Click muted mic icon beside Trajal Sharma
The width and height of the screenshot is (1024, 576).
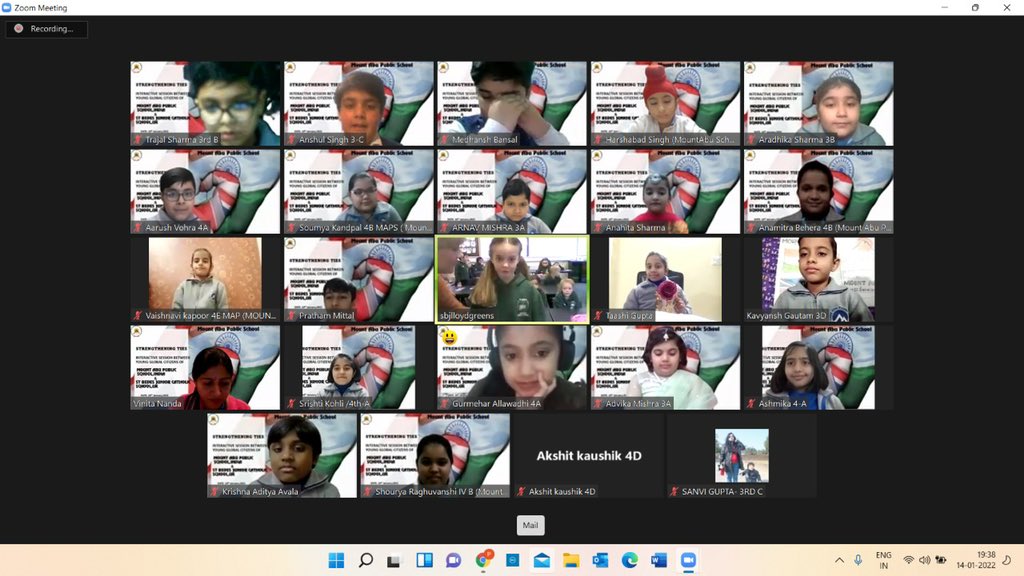(x=138, y=140)
